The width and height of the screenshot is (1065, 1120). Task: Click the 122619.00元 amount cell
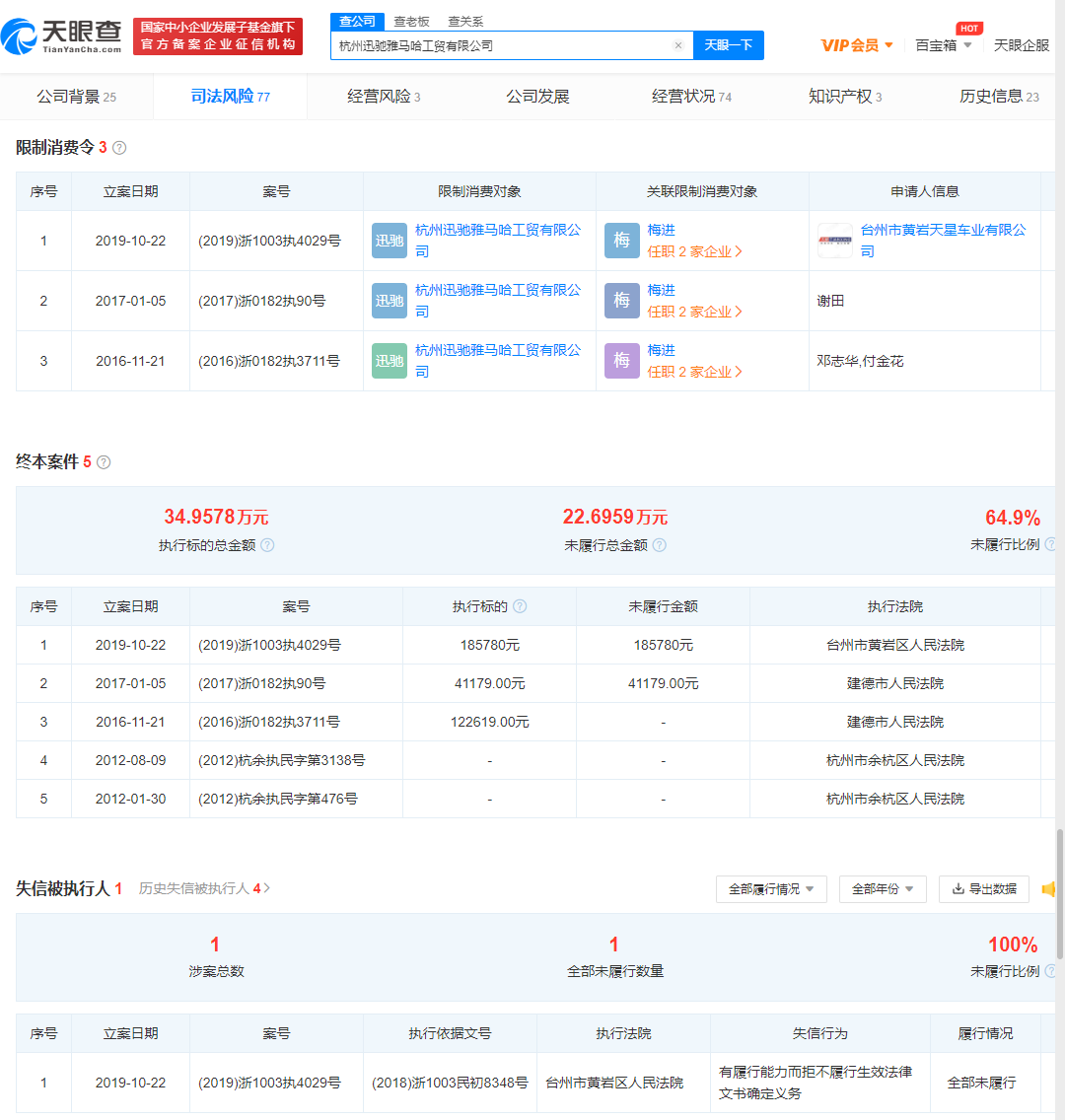coord(490,722)
